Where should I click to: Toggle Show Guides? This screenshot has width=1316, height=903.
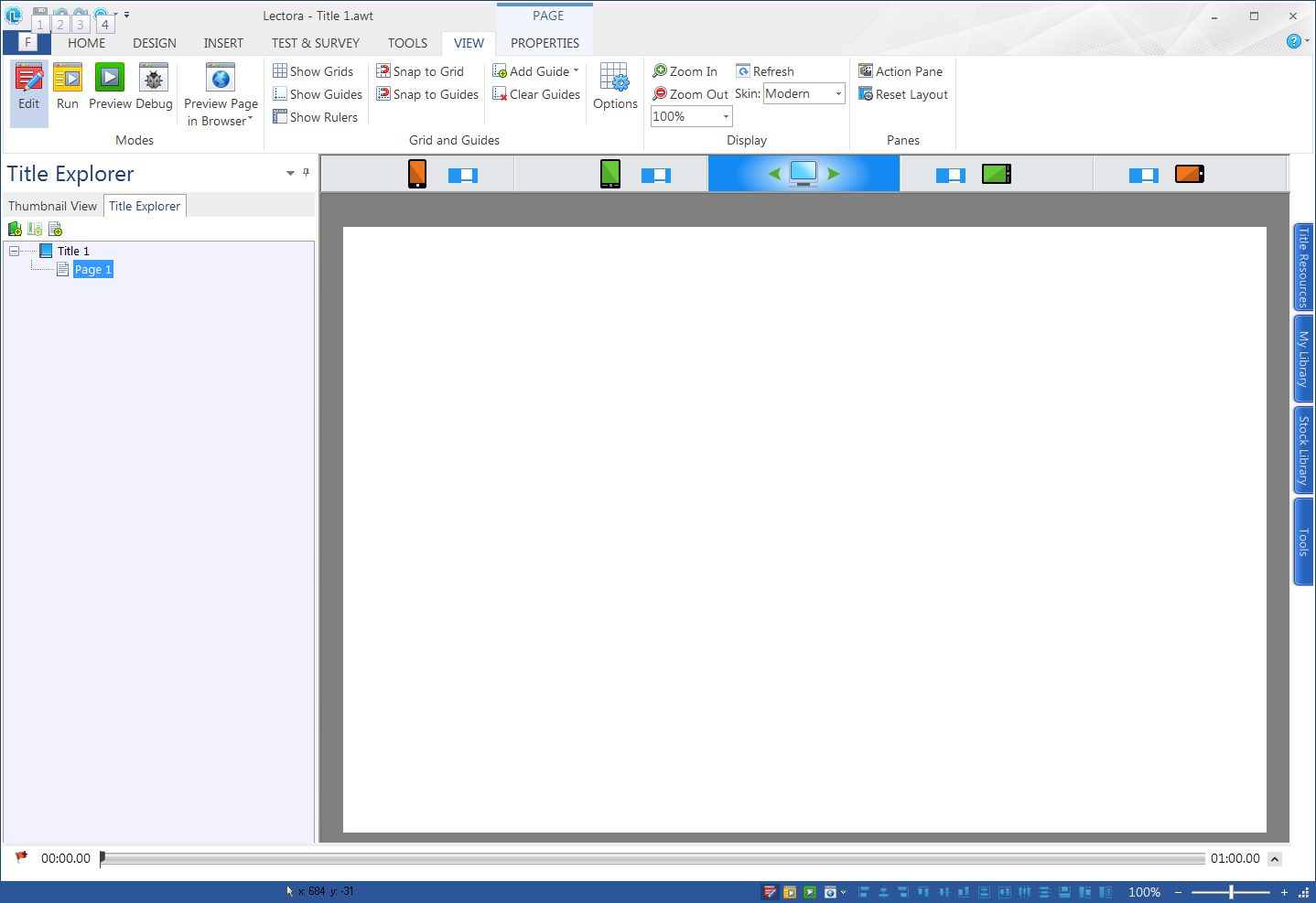[318, 94]
